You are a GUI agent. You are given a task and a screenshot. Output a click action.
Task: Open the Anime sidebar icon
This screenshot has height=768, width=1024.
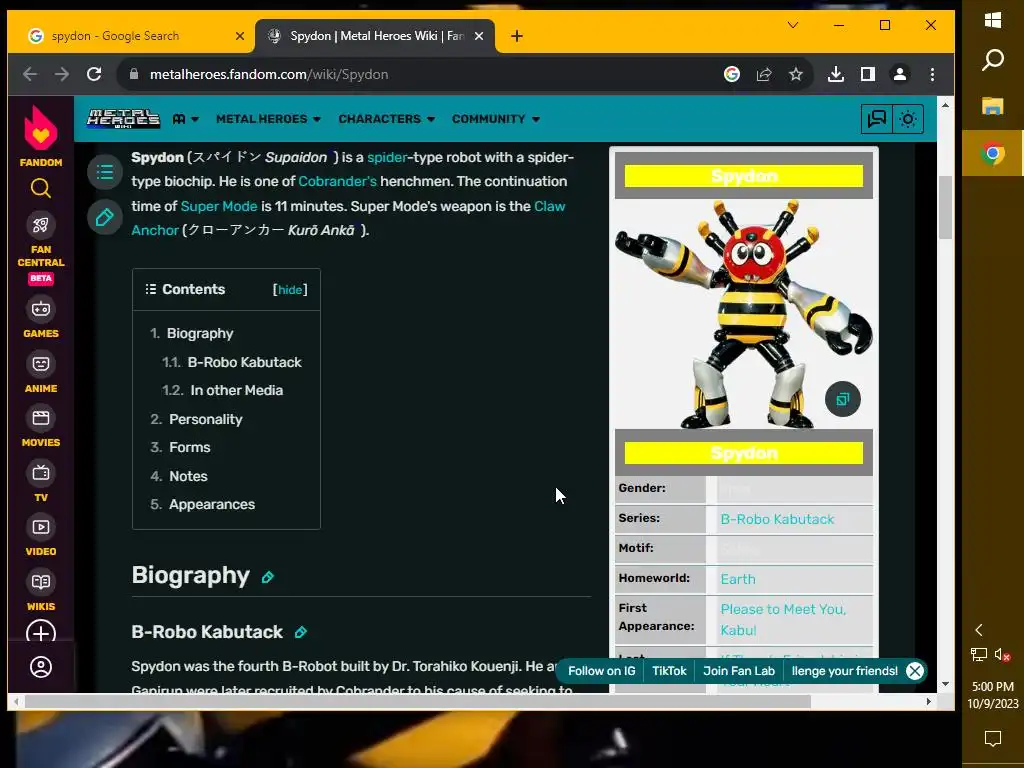40,364
